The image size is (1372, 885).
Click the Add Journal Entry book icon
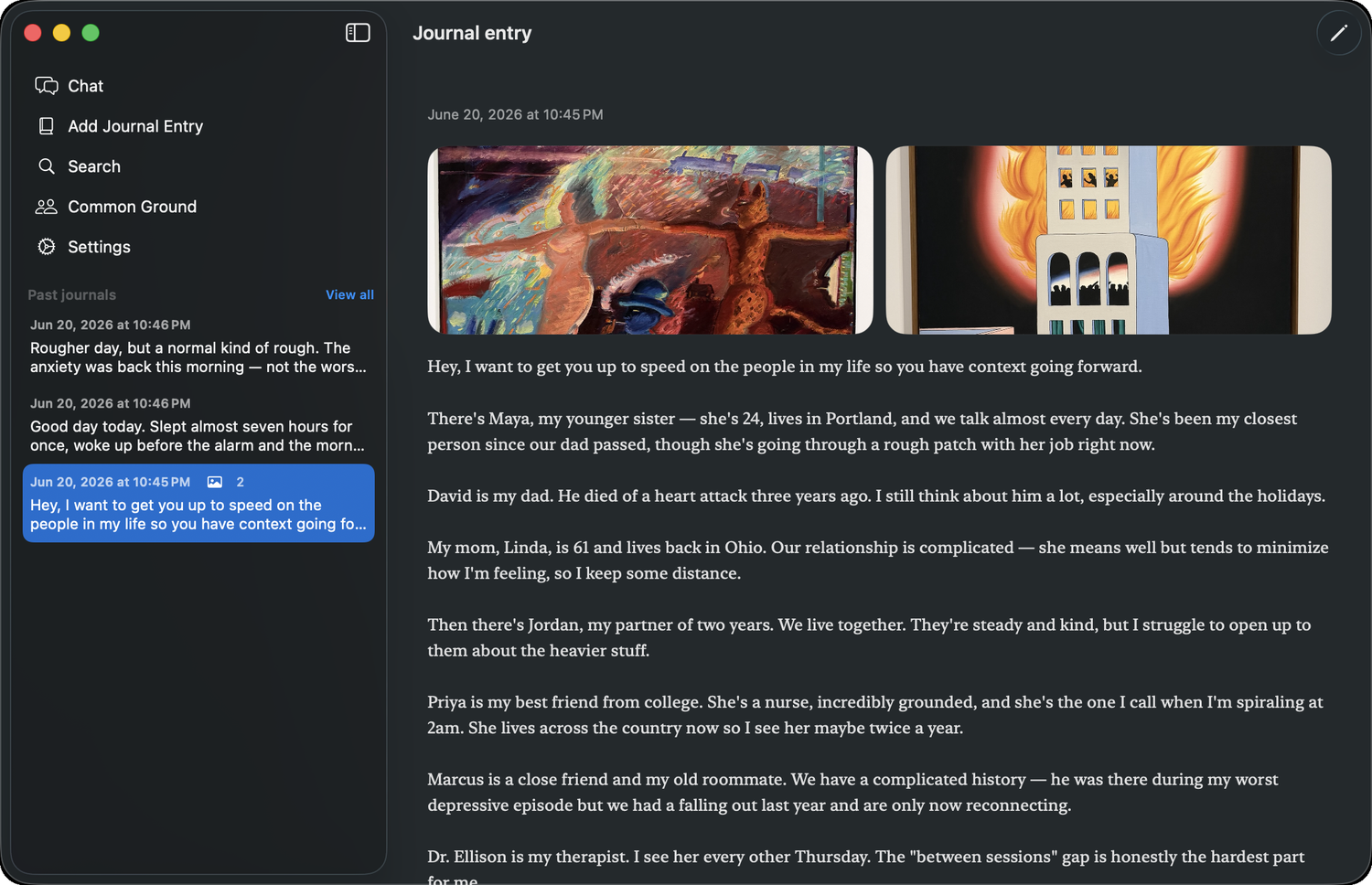[x=47, y=126]
